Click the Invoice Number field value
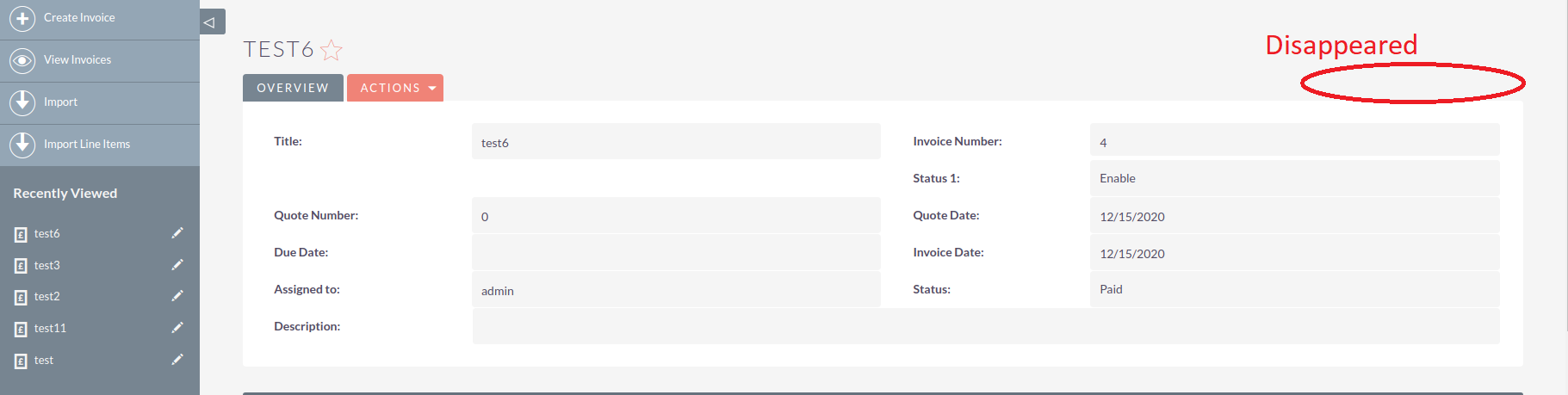 tap(1295, 141)
